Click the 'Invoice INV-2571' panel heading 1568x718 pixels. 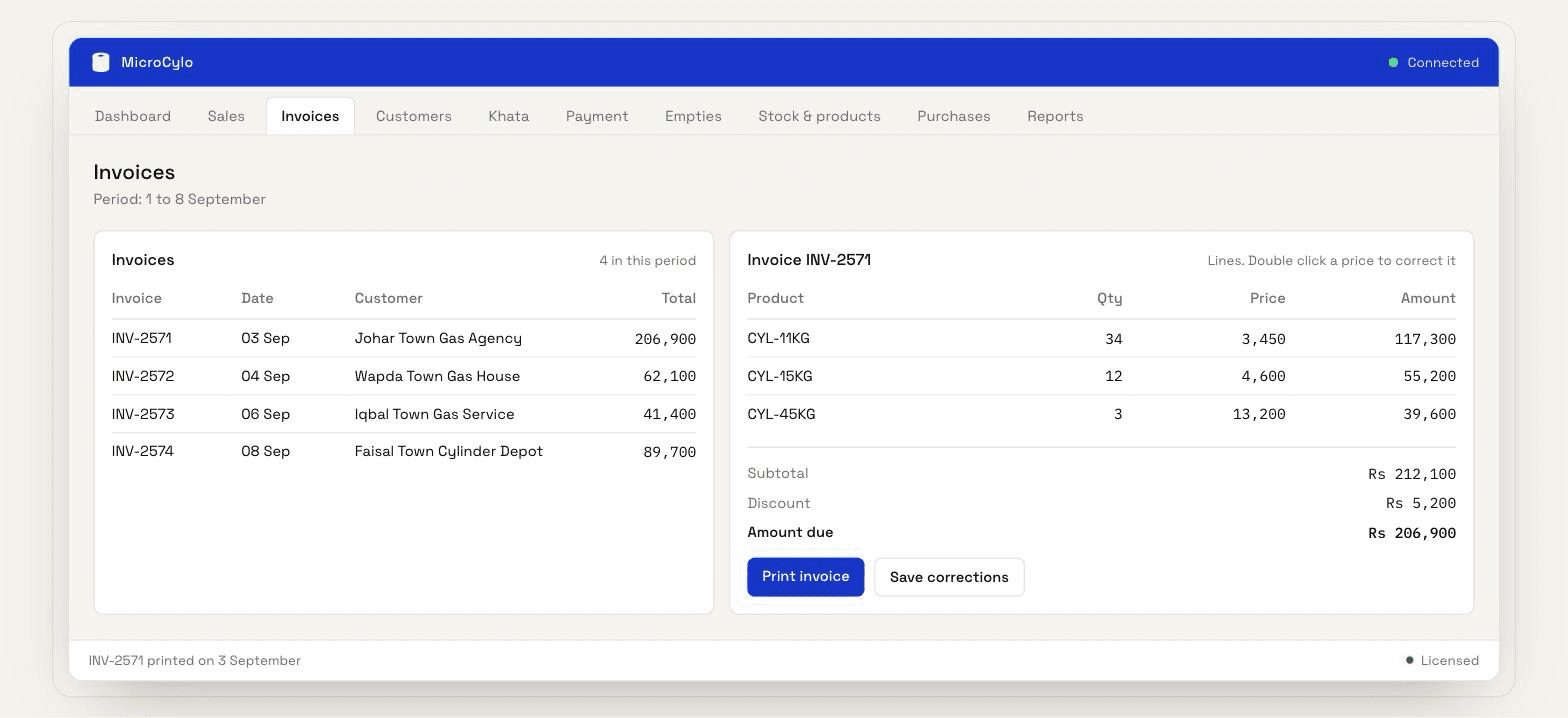pos(809,260)
